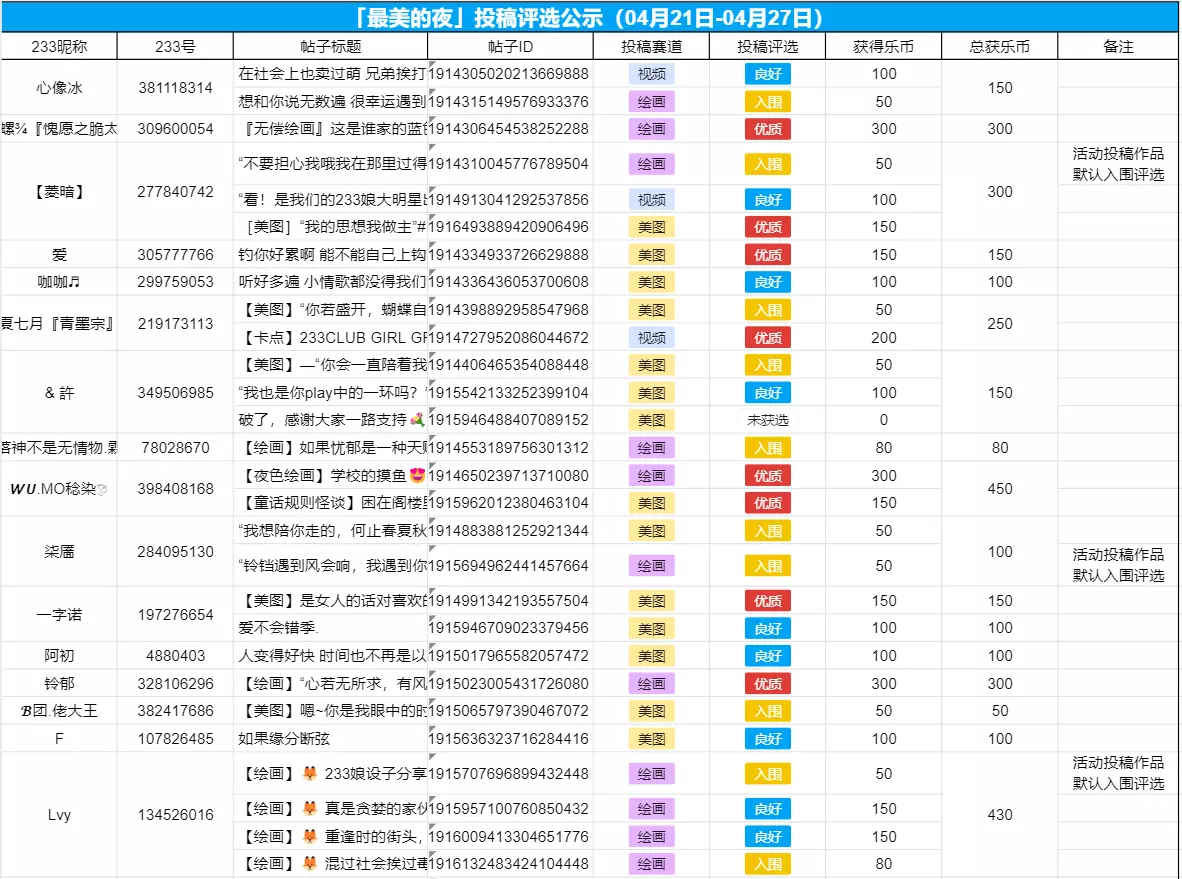The height and width of the screenshot is (879, 1182).
Task: Click the bouquet emoji after 感谢大家一路支持
Action: tap(417, 420)
